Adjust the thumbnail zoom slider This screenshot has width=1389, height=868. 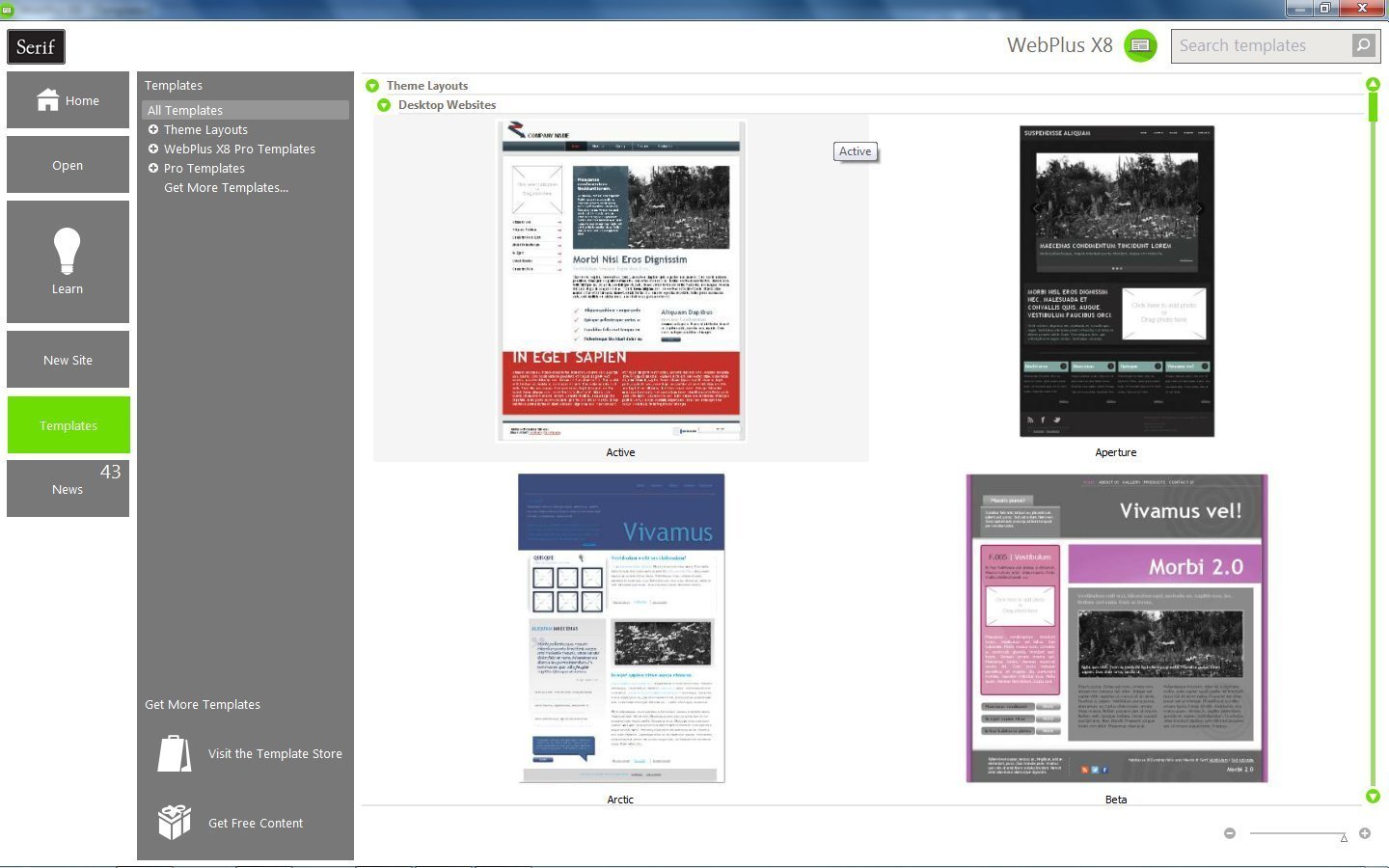(1344, 837)
